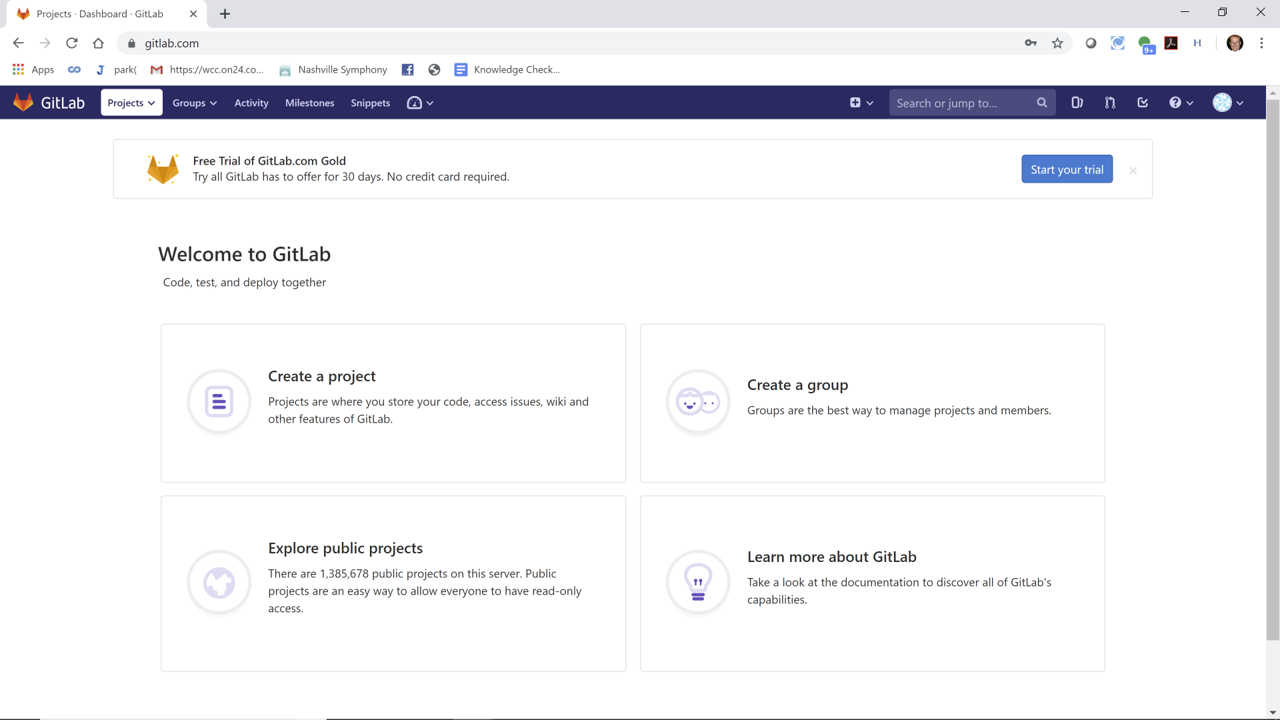Click the Explore public projects globe icon

click(218, 582)
